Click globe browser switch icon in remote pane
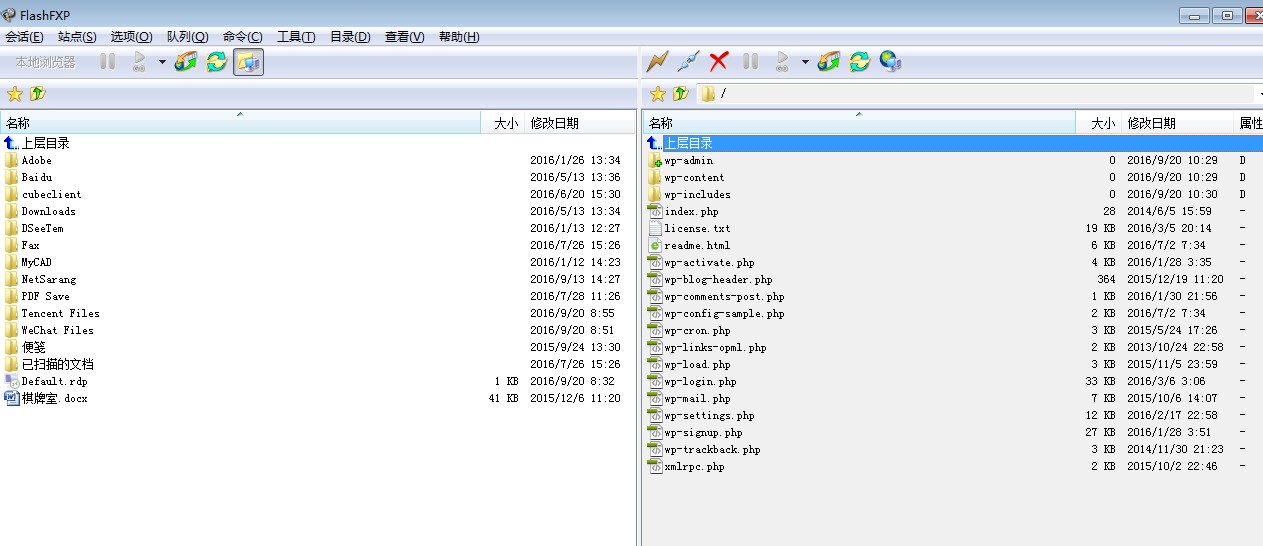The image size is (1263, 546). coord(890,62)
